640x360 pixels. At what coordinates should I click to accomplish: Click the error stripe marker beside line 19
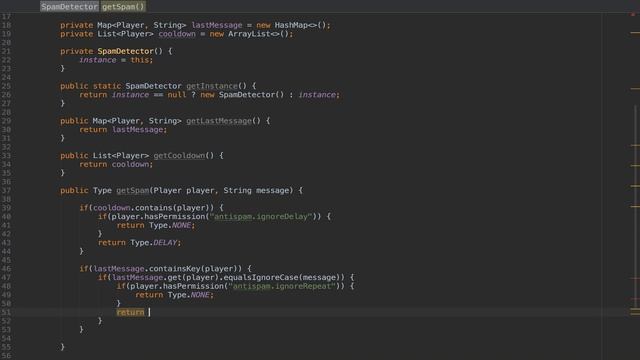(635, 33)
